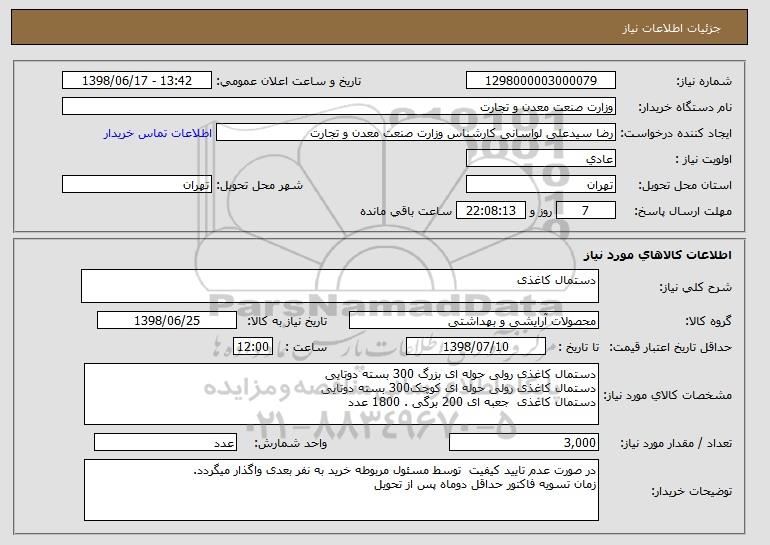Click the delivery city field تهران
The height and width of the screenshot is (545, 770).
coord(137,185)
